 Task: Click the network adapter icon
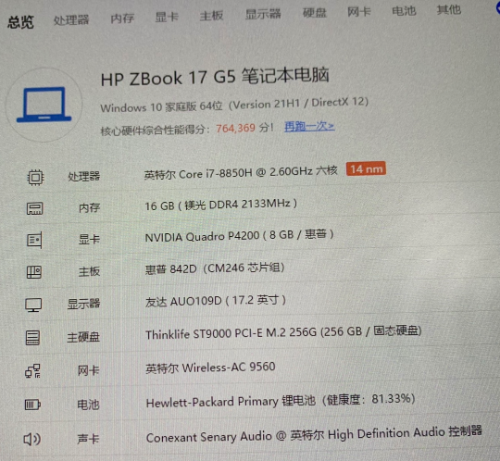33,371
